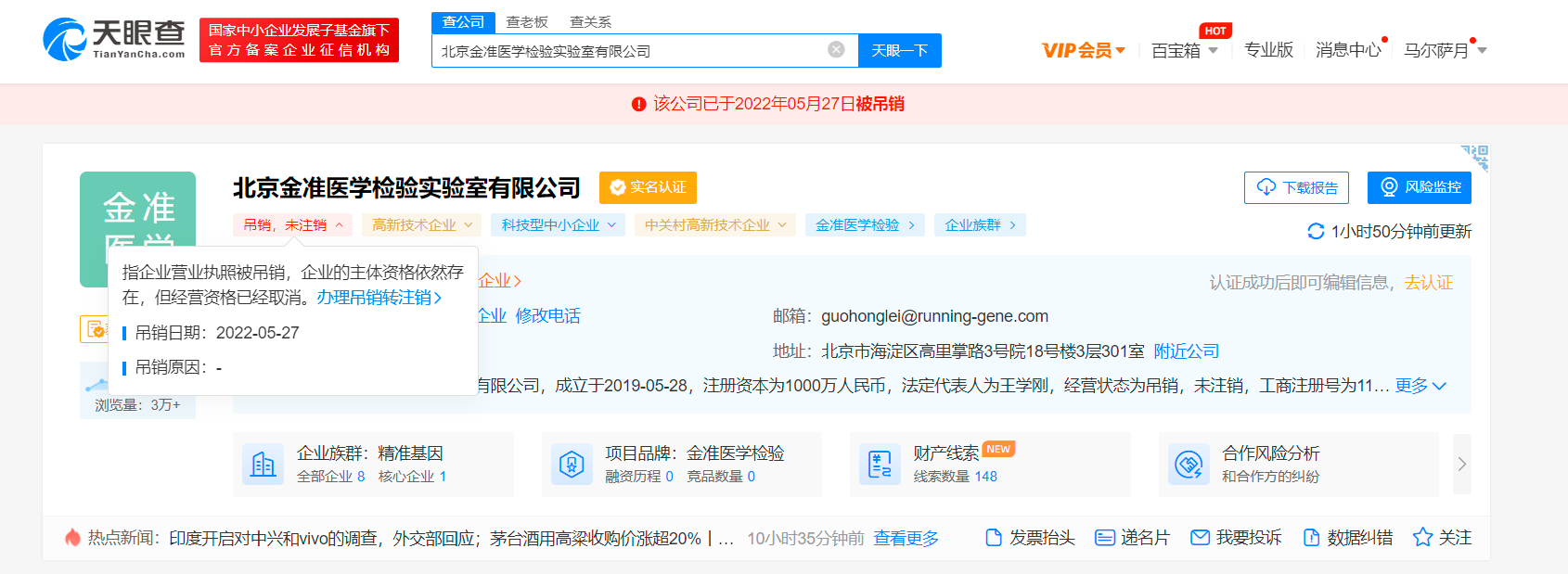Select the 查关系 search tab
The width and height of the screenshot is (1568, 574).
590,22
